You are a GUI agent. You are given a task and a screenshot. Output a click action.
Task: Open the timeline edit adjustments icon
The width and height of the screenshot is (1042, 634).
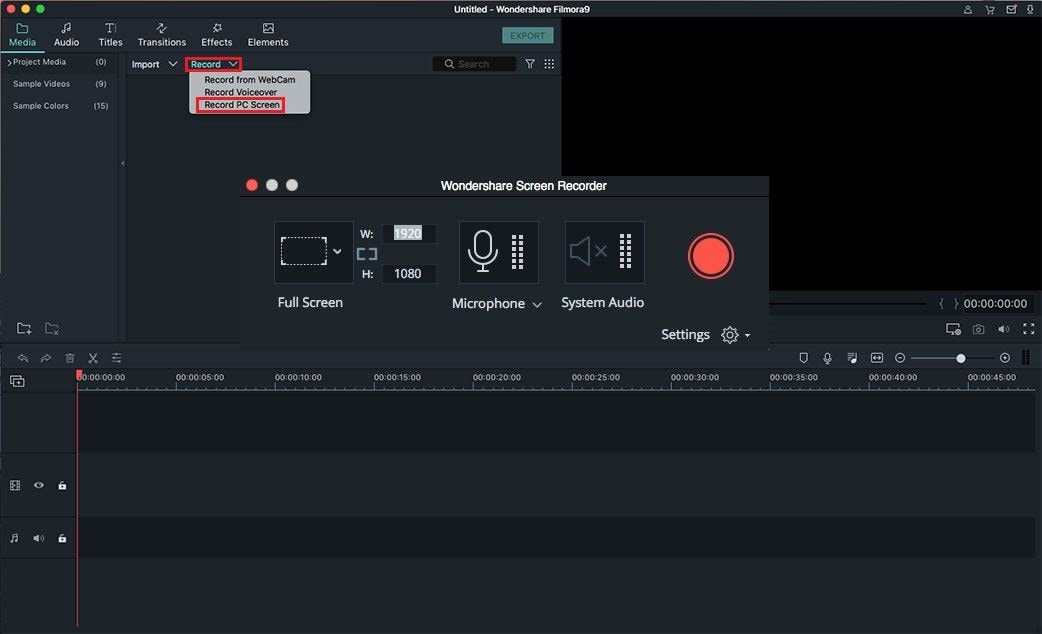pyautogui.click(x=116, y=358)
